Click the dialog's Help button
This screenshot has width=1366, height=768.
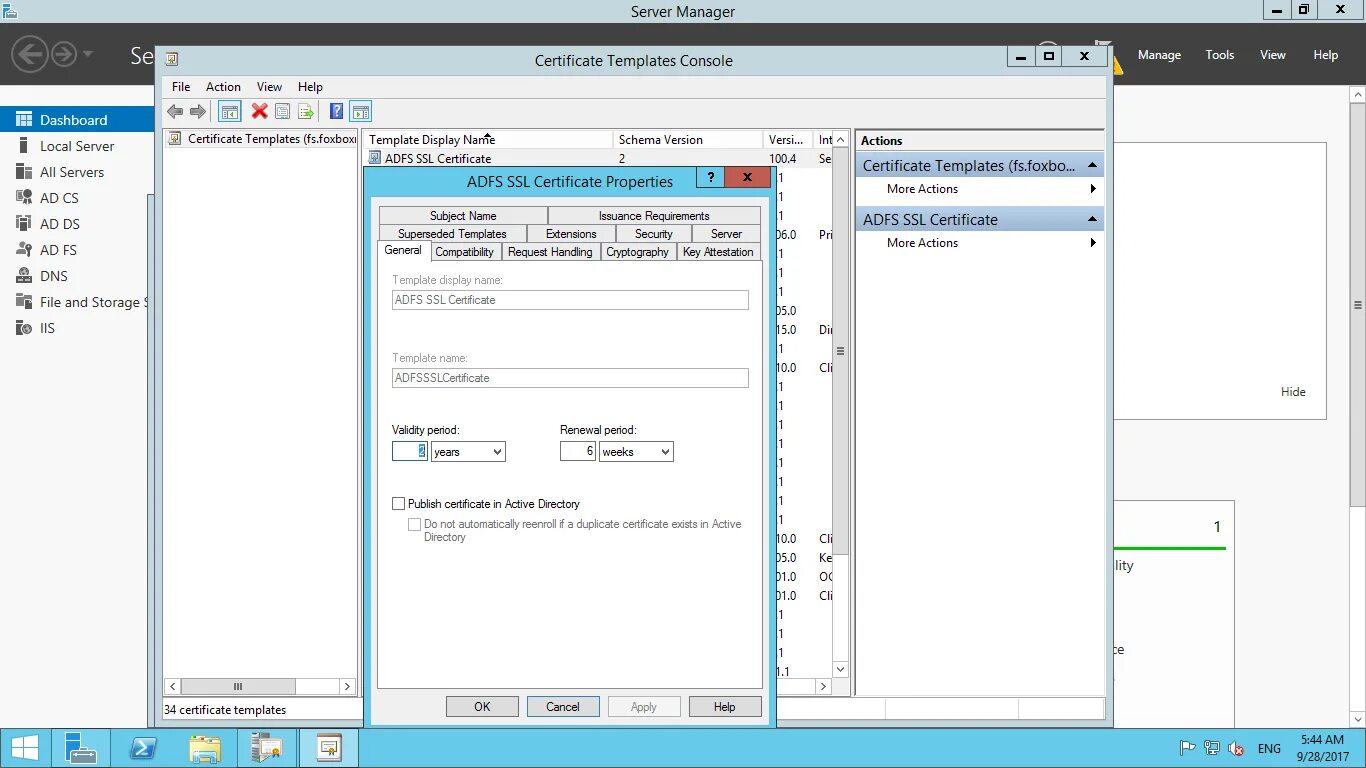click(x=725, y=707)
